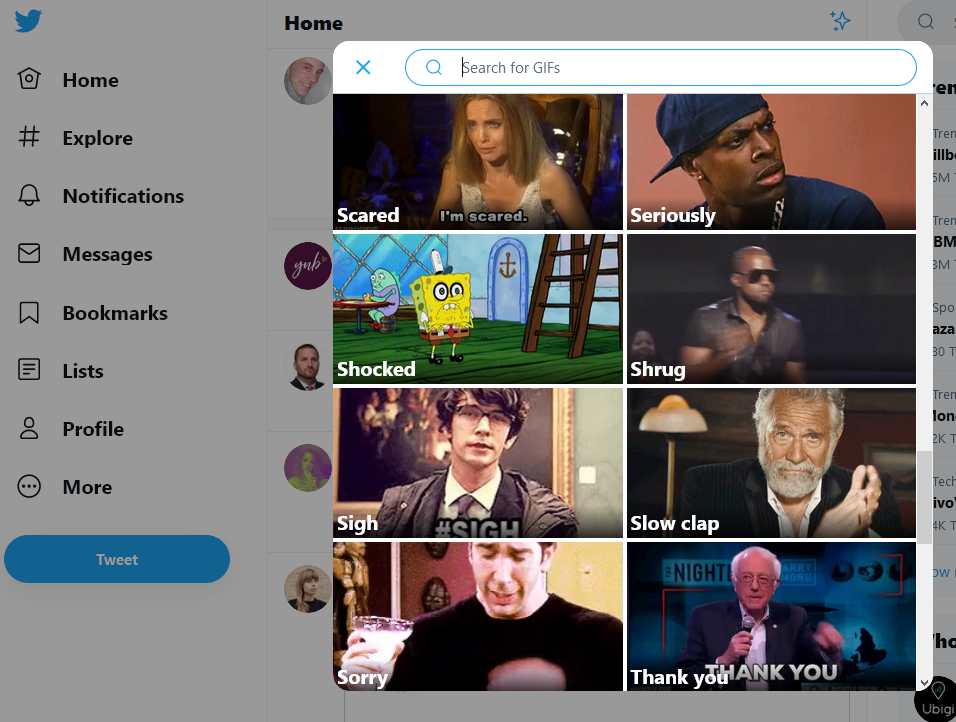
Task: Expand the More options menu
Action: pyautogui.click(x=87, y=487)
